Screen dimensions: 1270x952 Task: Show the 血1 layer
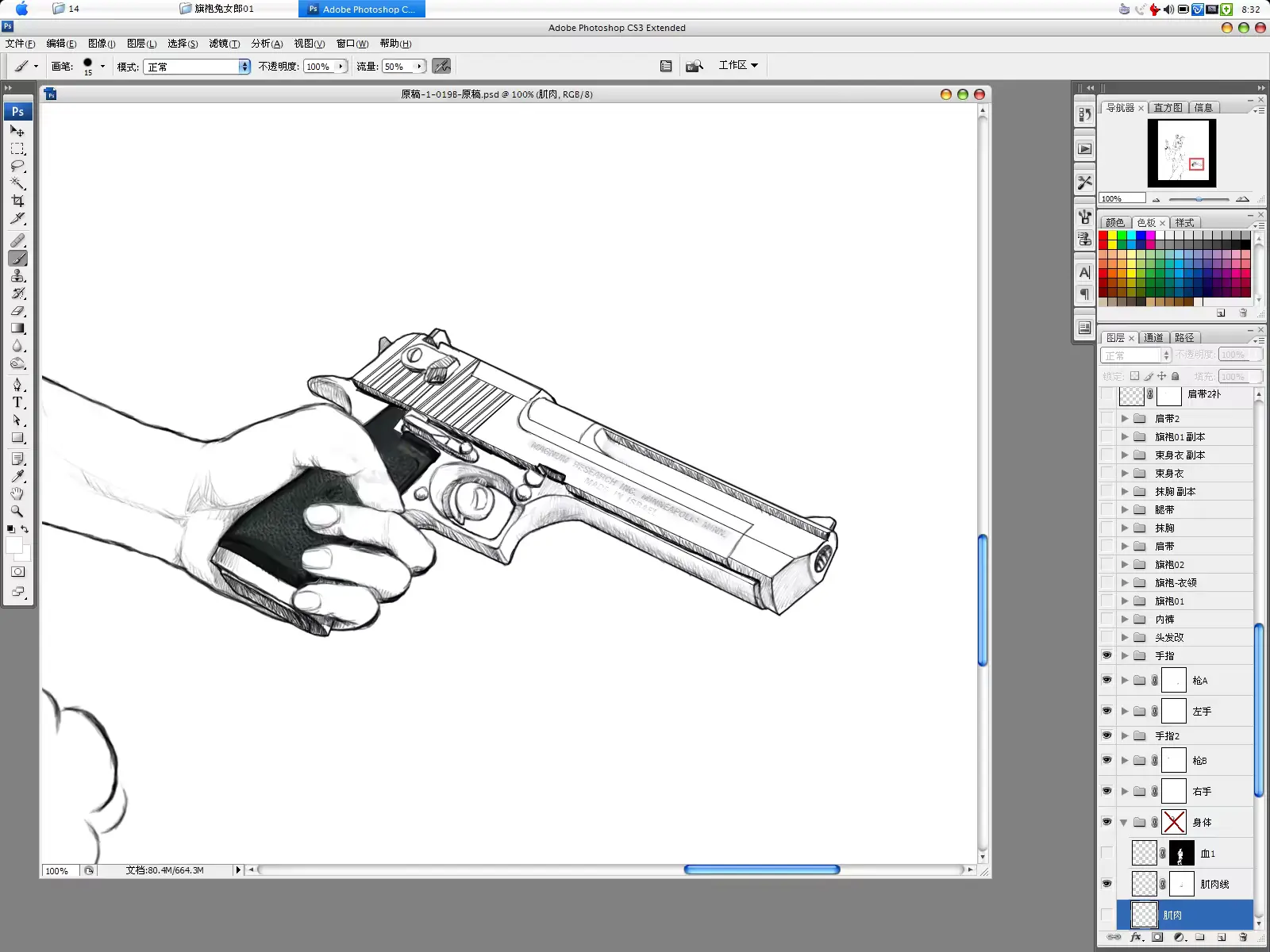[x=1107, y=853]
